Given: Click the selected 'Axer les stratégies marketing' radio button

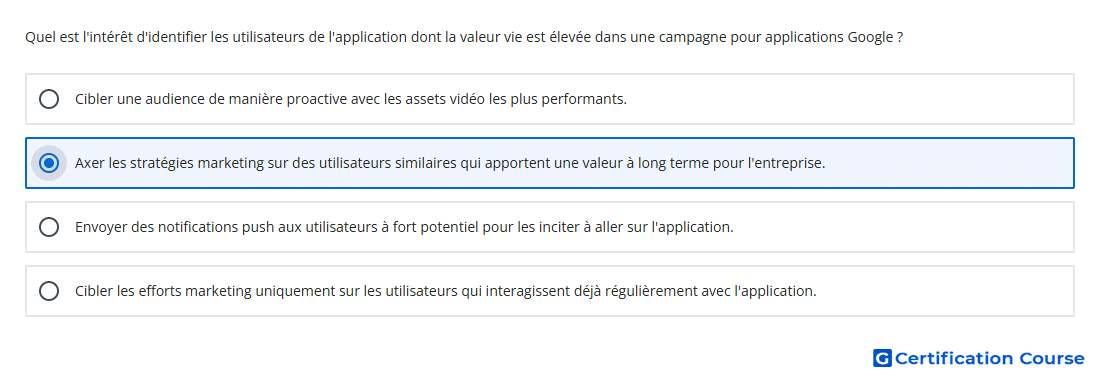Looking at the screenshot, I should click(x=49, y=163).
